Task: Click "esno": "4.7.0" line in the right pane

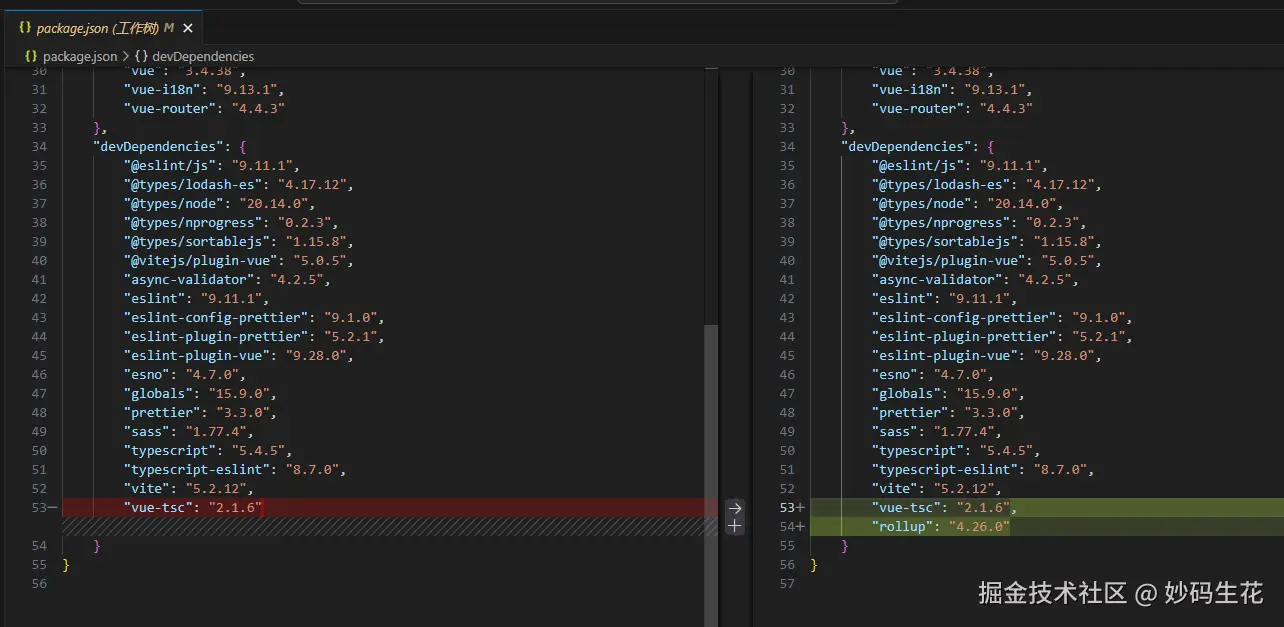Action: click(x=933, y=374)
